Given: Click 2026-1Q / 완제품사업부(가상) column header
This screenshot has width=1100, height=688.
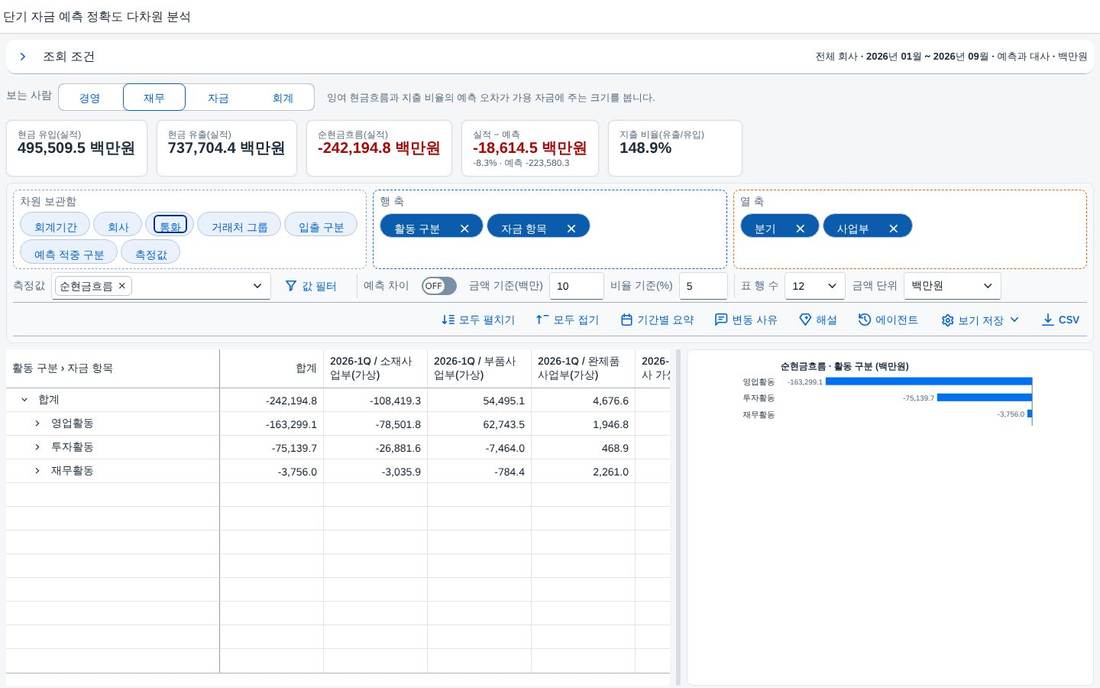Looking at the screenshot, I should (x=583, y=368).
